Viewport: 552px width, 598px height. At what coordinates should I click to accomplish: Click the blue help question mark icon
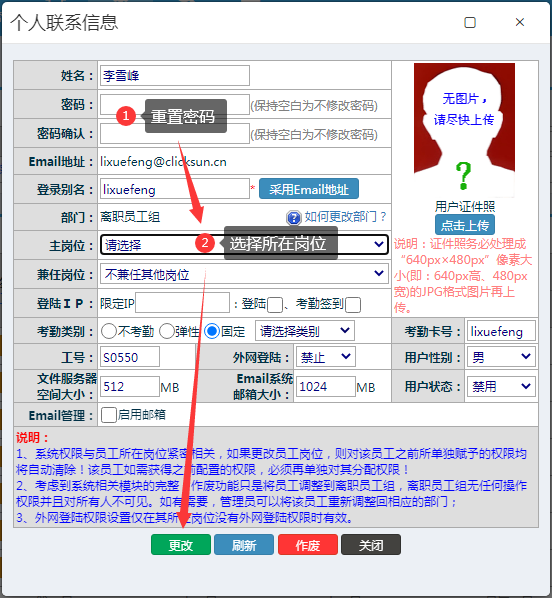pyautogui.click(x=293, y=218)
